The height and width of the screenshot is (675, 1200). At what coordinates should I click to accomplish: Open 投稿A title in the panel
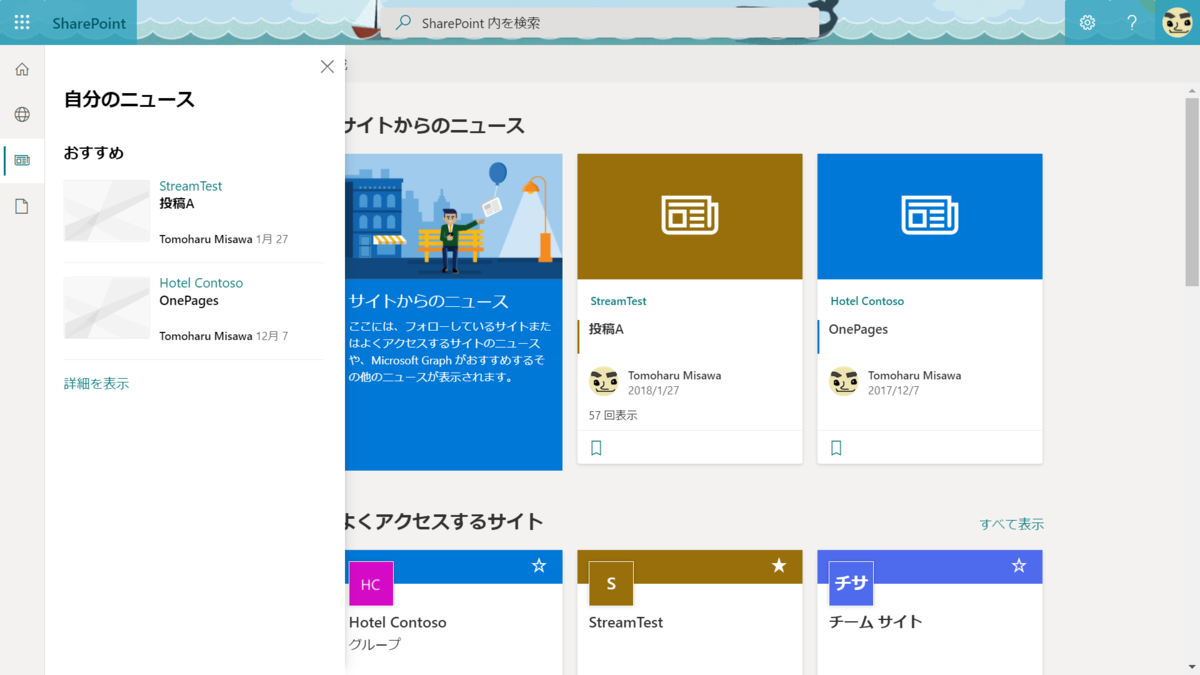tap(177, 203)
